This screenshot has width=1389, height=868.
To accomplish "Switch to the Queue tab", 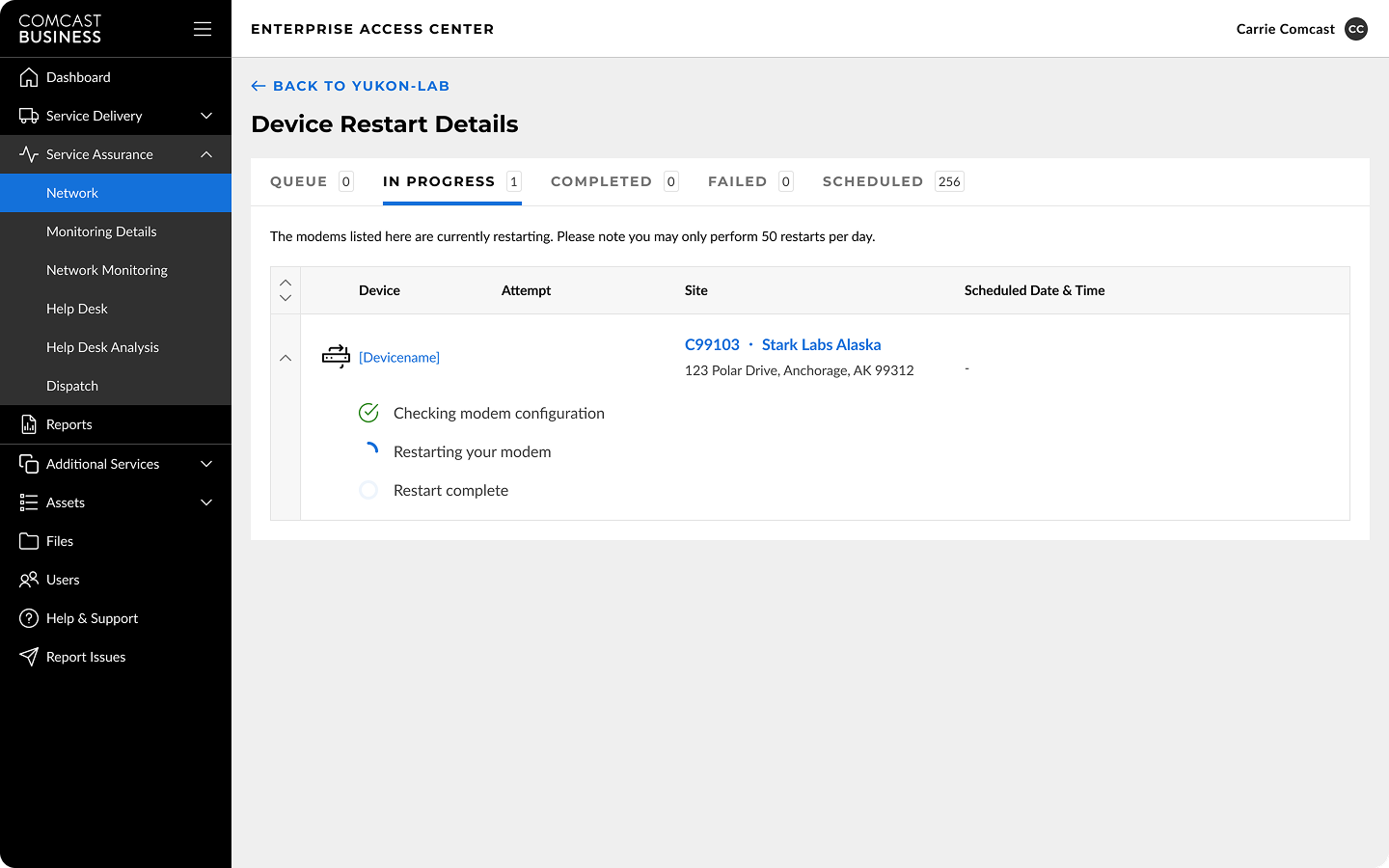I will point(312,181).
